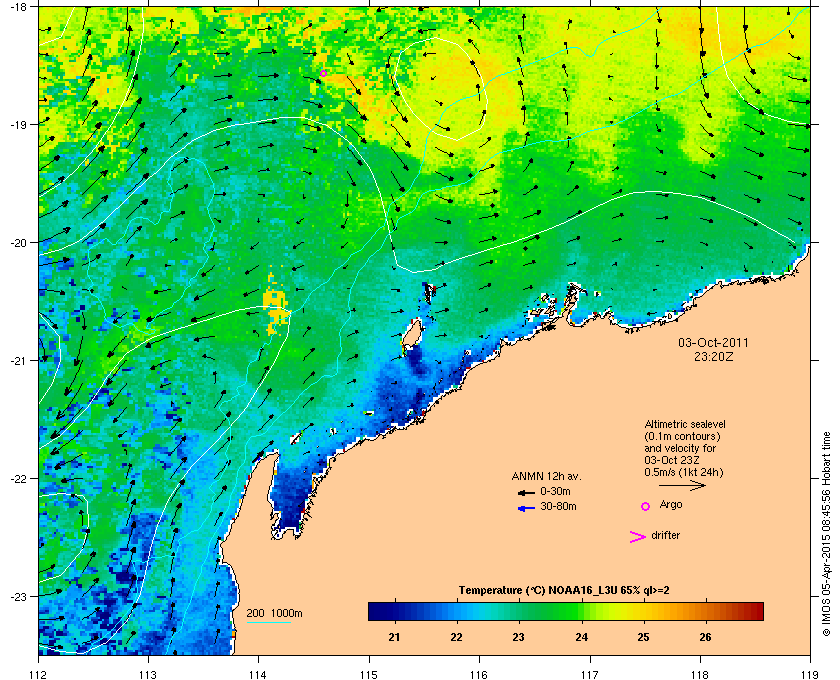The image size is (840, 680).
Task: Click the island off the coast near 115.4E
Action: tap(411, 335)
